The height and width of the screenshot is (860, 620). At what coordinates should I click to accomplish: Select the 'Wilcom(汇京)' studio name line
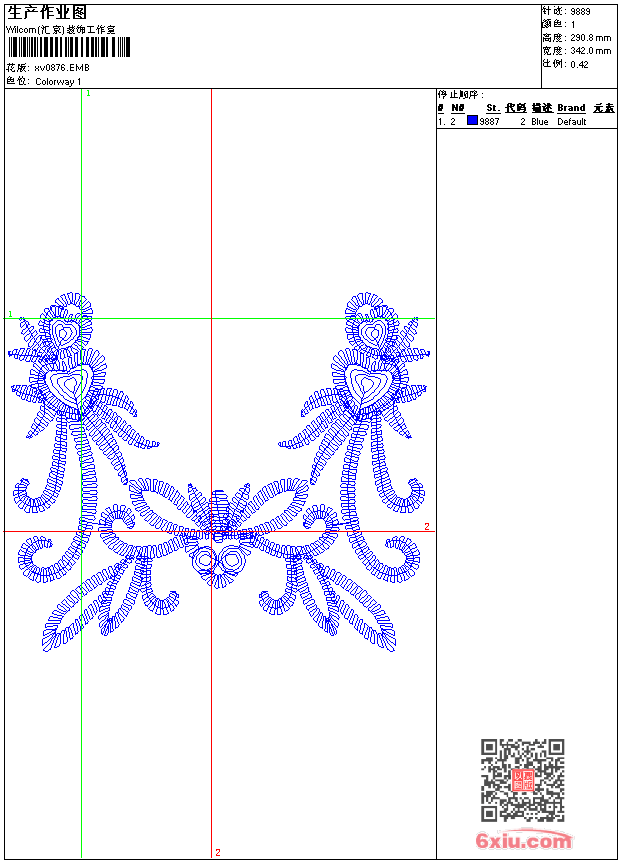[61, 30]
